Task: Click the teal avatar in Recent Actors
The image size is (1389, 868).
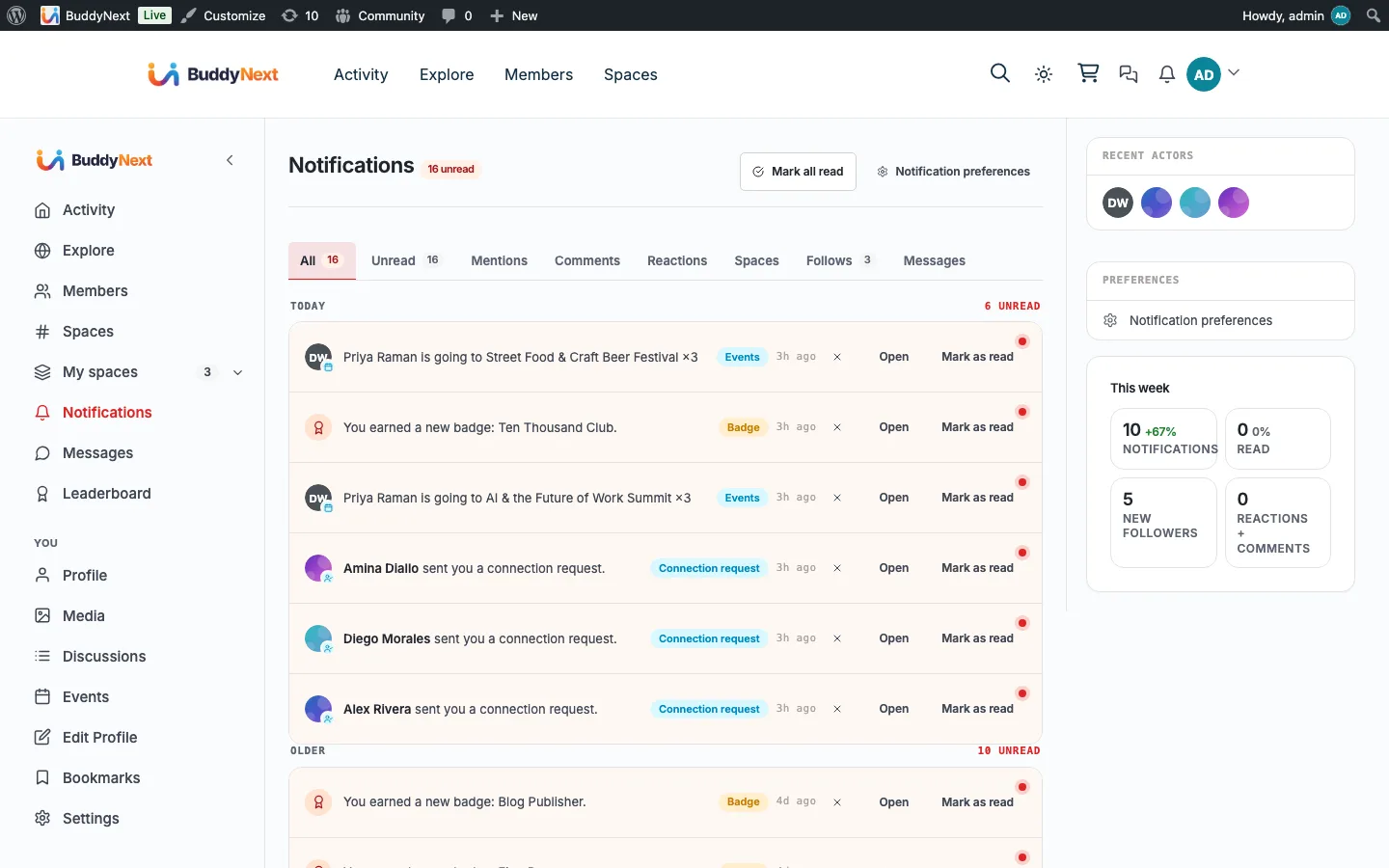Action: [1195, 203]
